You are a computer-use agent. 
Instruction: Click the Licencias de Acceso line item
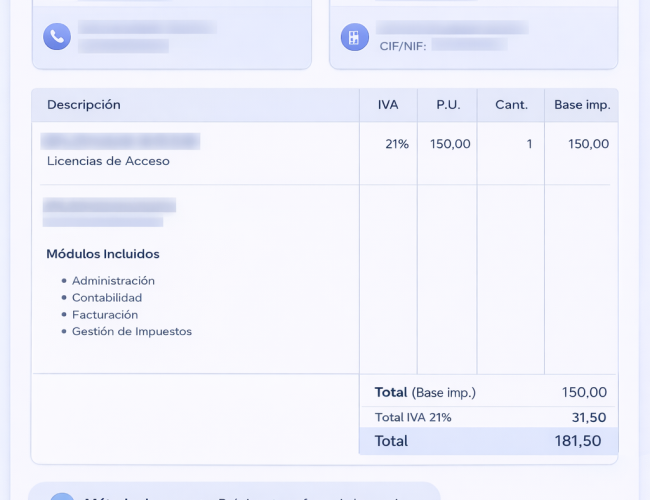point(108,161)
